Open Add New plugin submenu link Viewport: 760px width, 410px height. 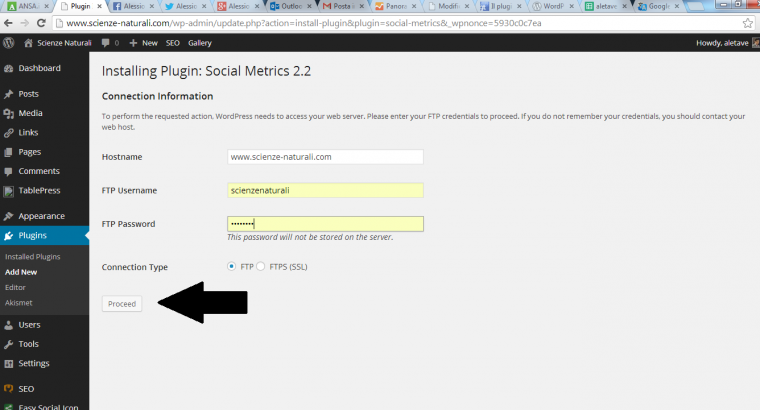21,272
